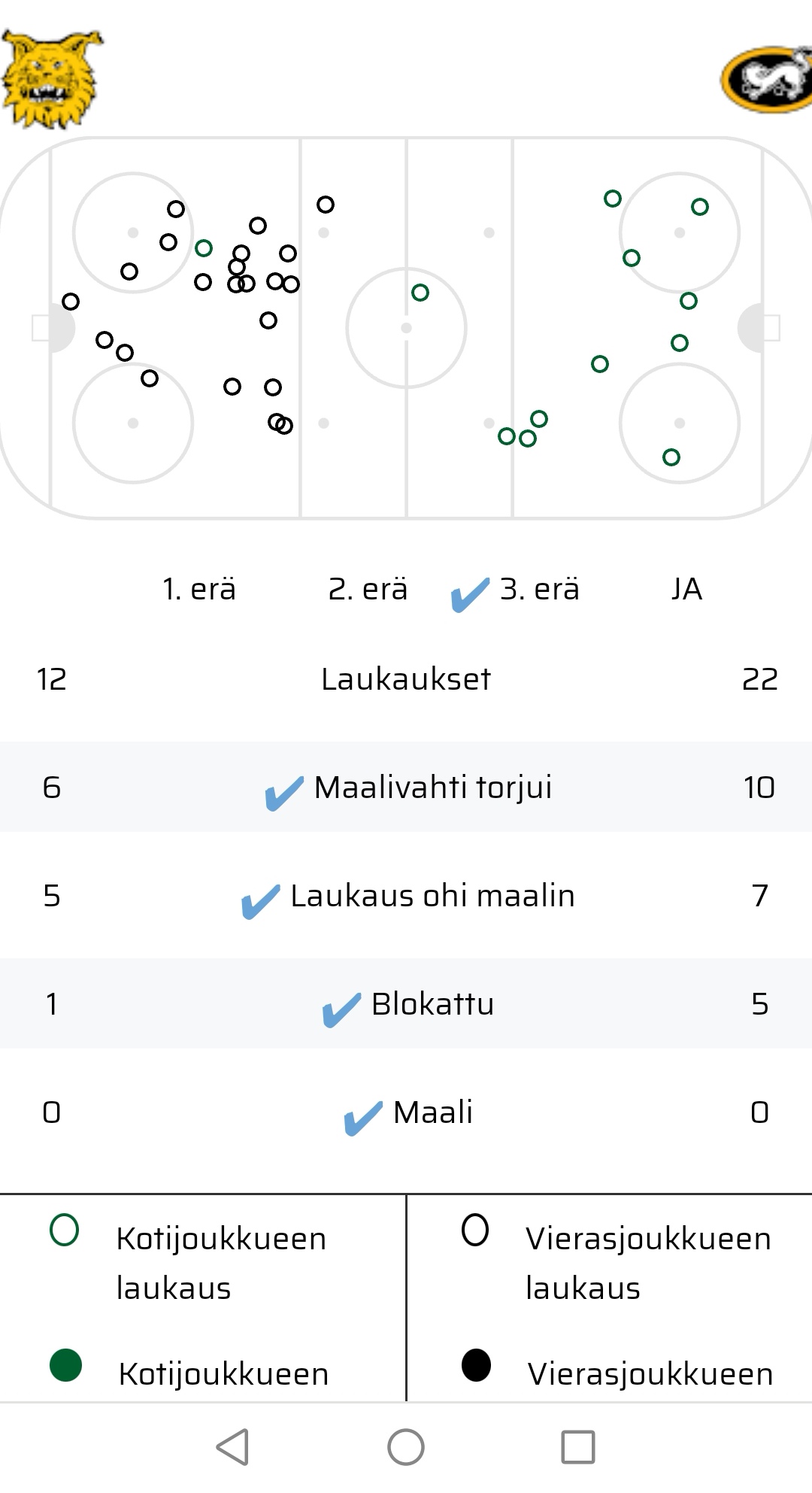Tap the Kotijoukkueen laukaus legend circle
The height and width of the screenshot is (1493, 812).
(64, 1231)
